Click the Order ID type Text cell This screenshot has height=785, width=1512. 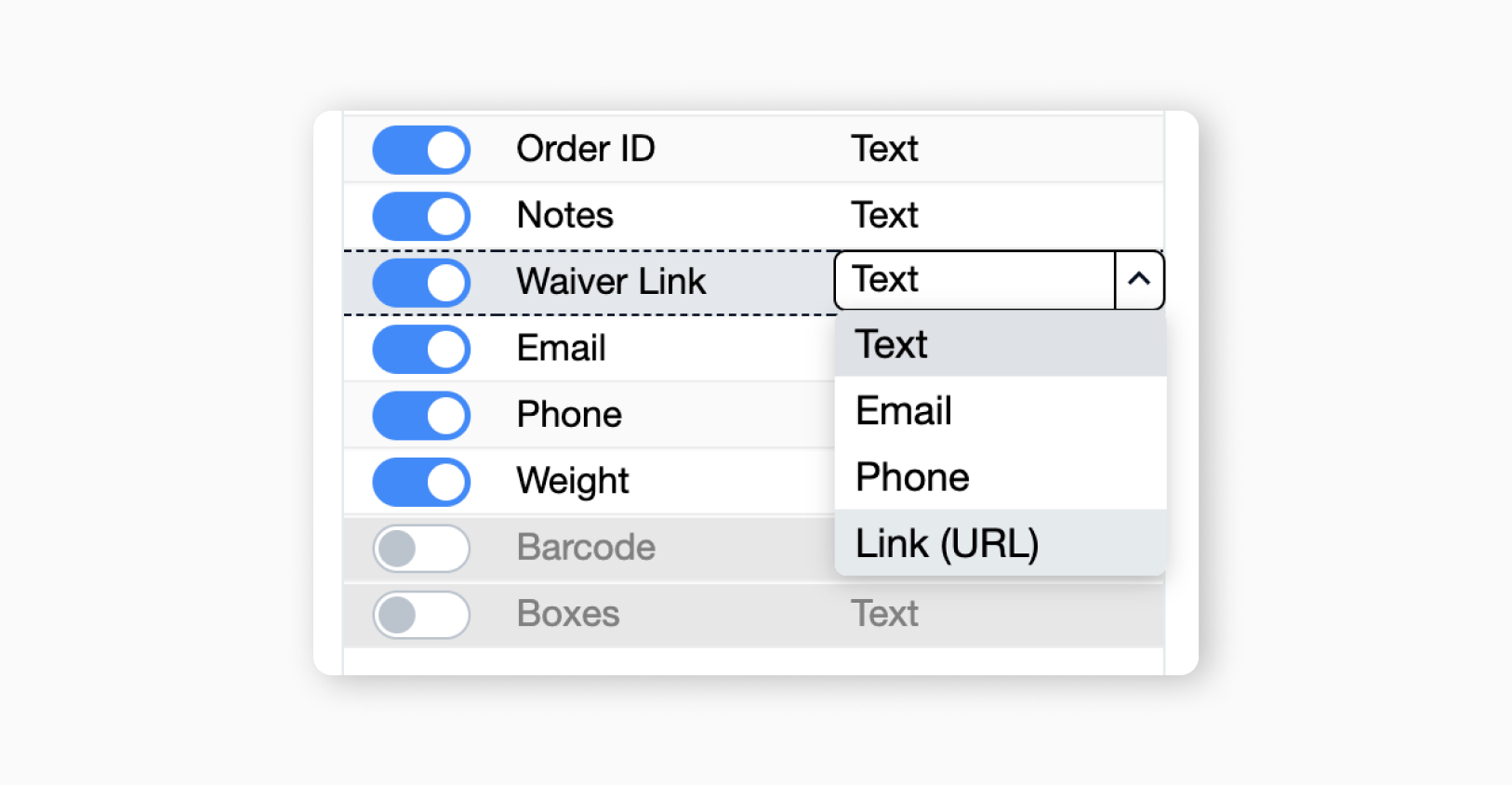click(x=884, y=149)
